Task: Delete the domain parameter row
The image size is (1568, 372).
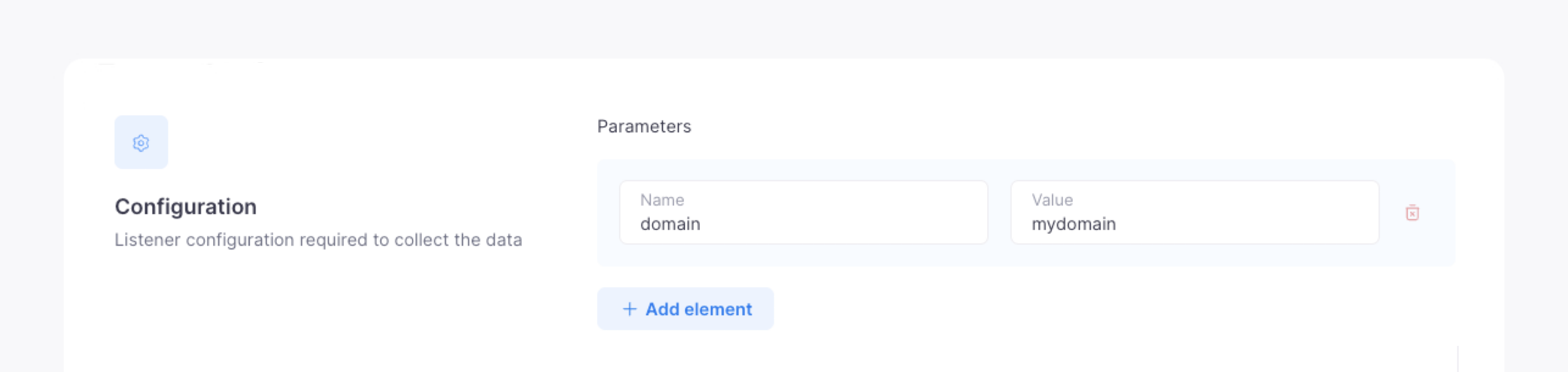Action: pos(1412,213)
